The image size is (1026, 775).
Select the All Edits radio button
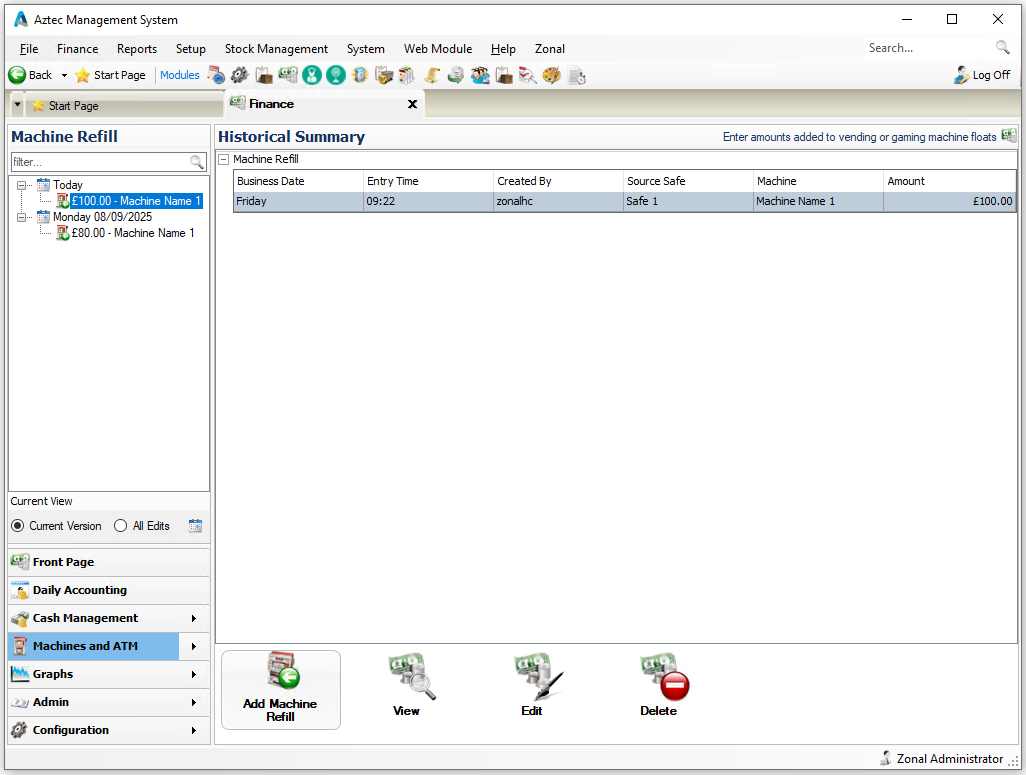pos(121,526)
